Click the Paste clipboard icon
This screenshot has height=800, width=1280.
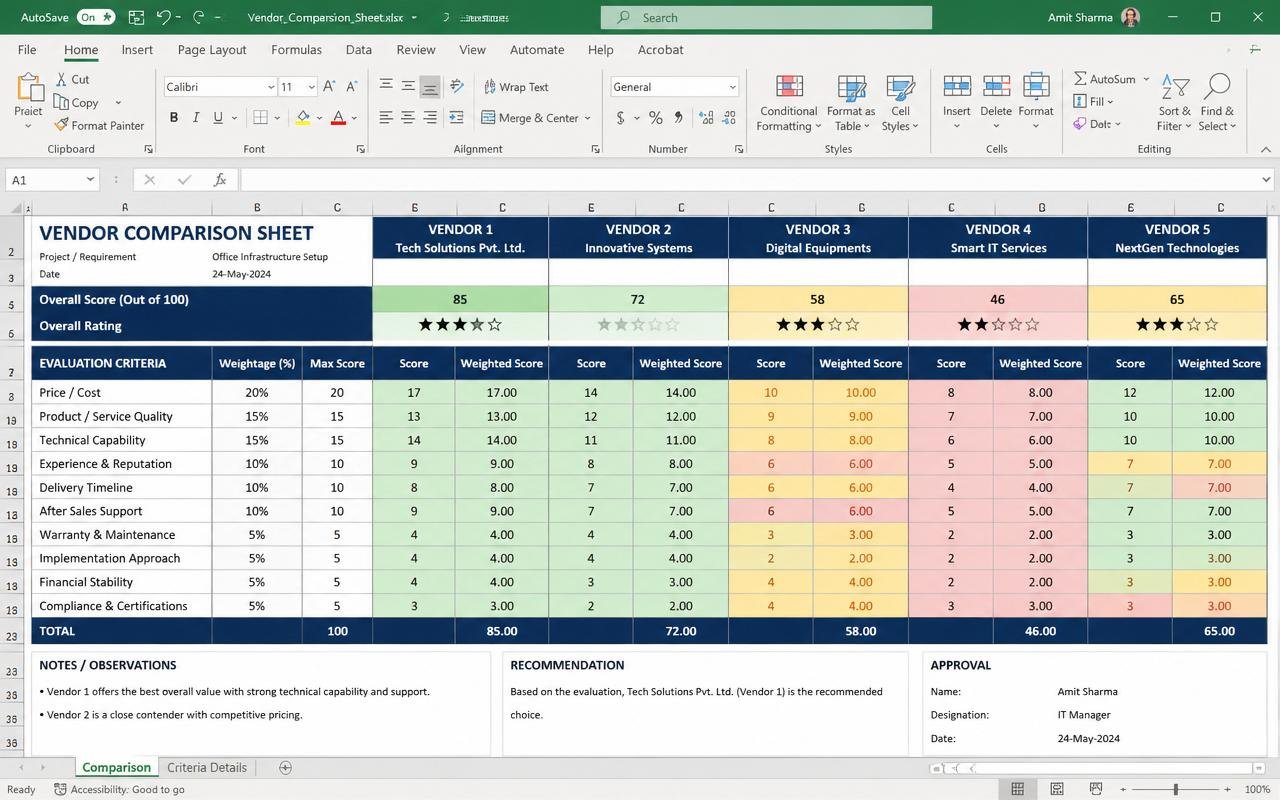click(28, 88)
